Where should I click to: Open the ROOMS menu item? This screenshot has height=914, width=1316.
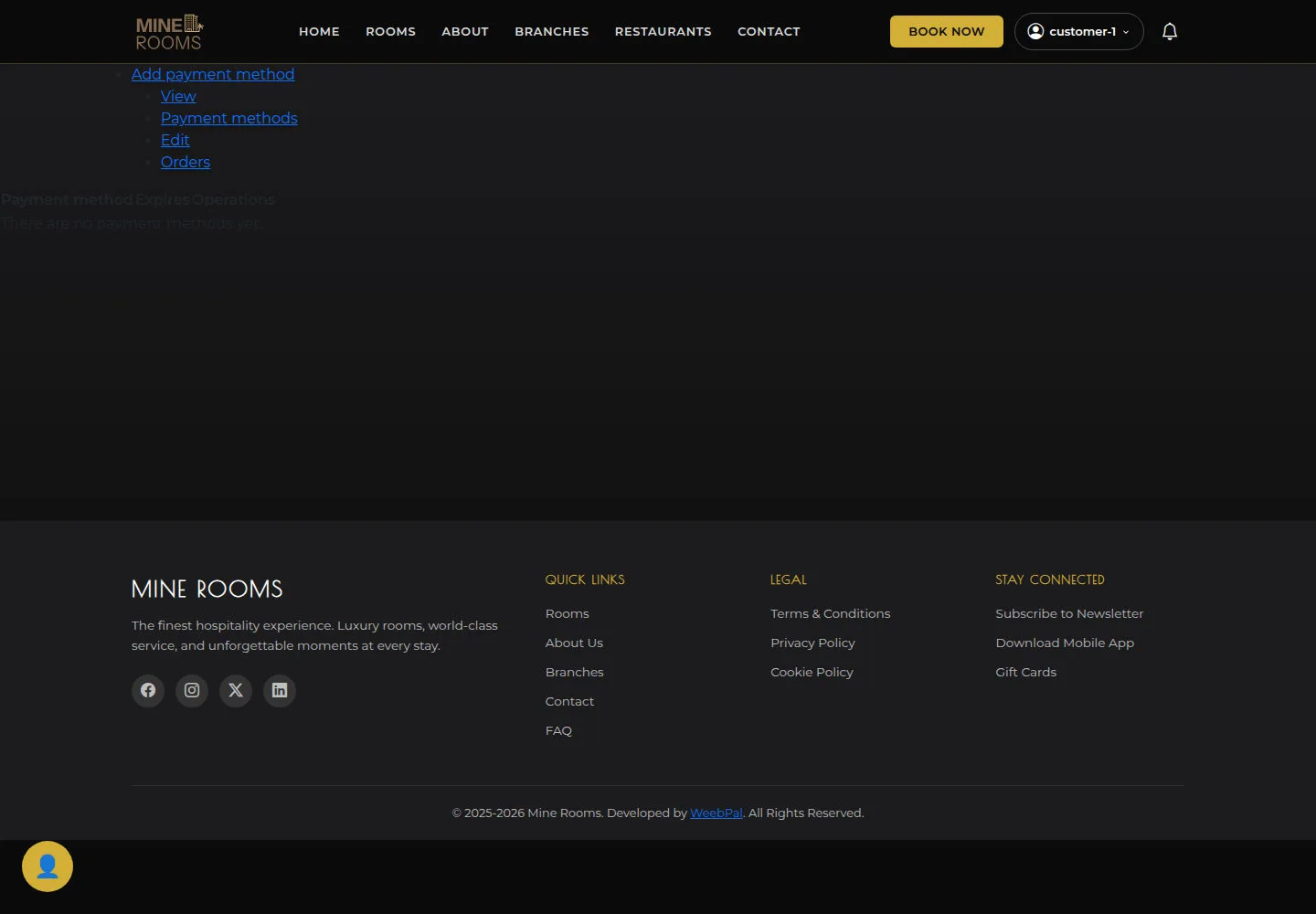390,31
